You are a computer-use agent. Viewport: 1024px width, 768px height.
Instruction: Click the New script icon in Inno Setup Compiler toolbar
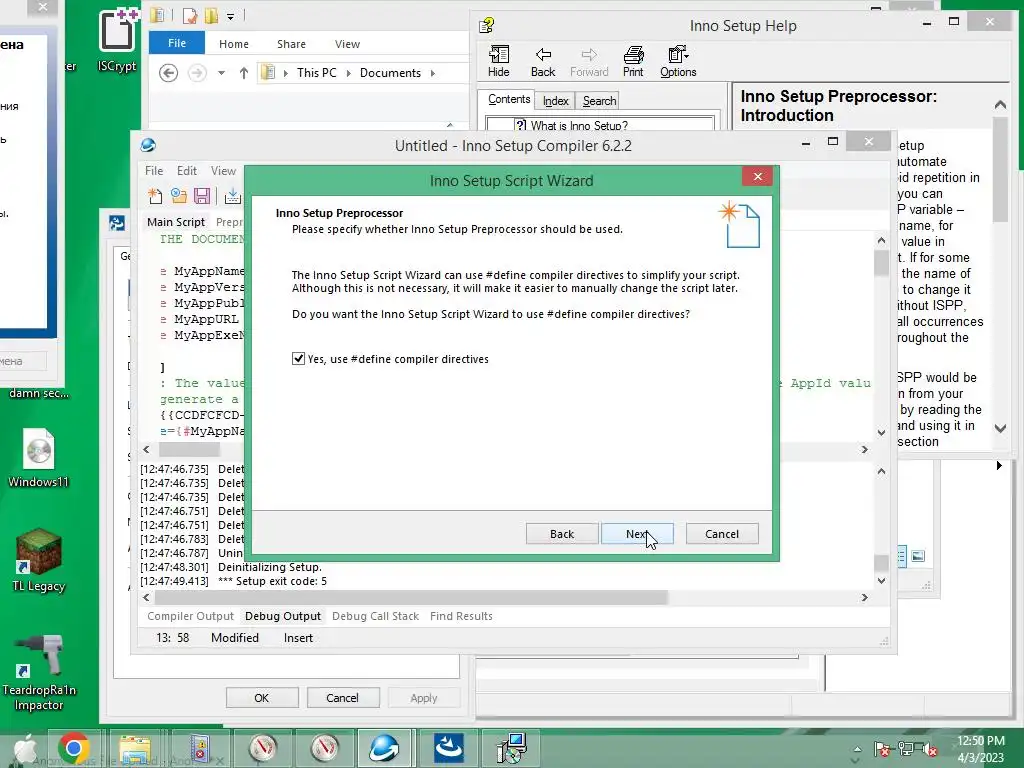155,195
